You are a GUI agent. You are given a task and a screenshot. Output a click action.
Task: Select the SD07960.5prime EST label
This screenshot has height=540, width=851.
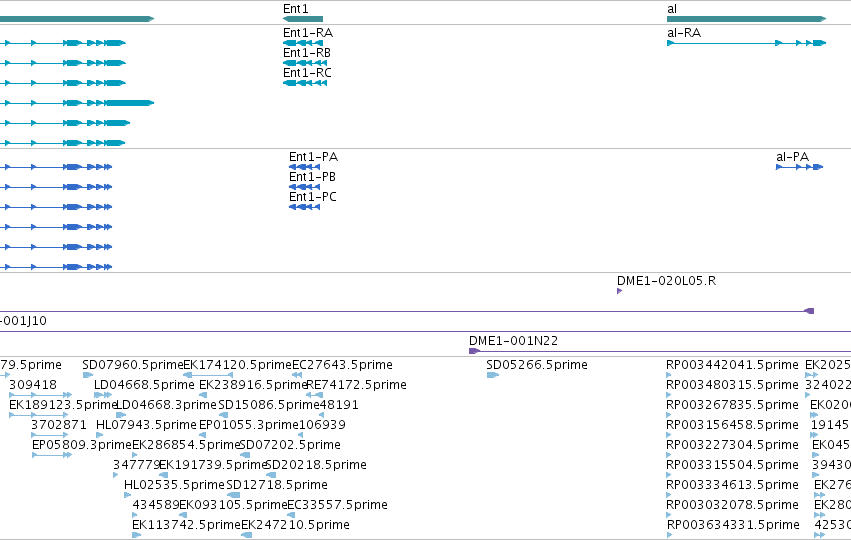click(133, 365)
